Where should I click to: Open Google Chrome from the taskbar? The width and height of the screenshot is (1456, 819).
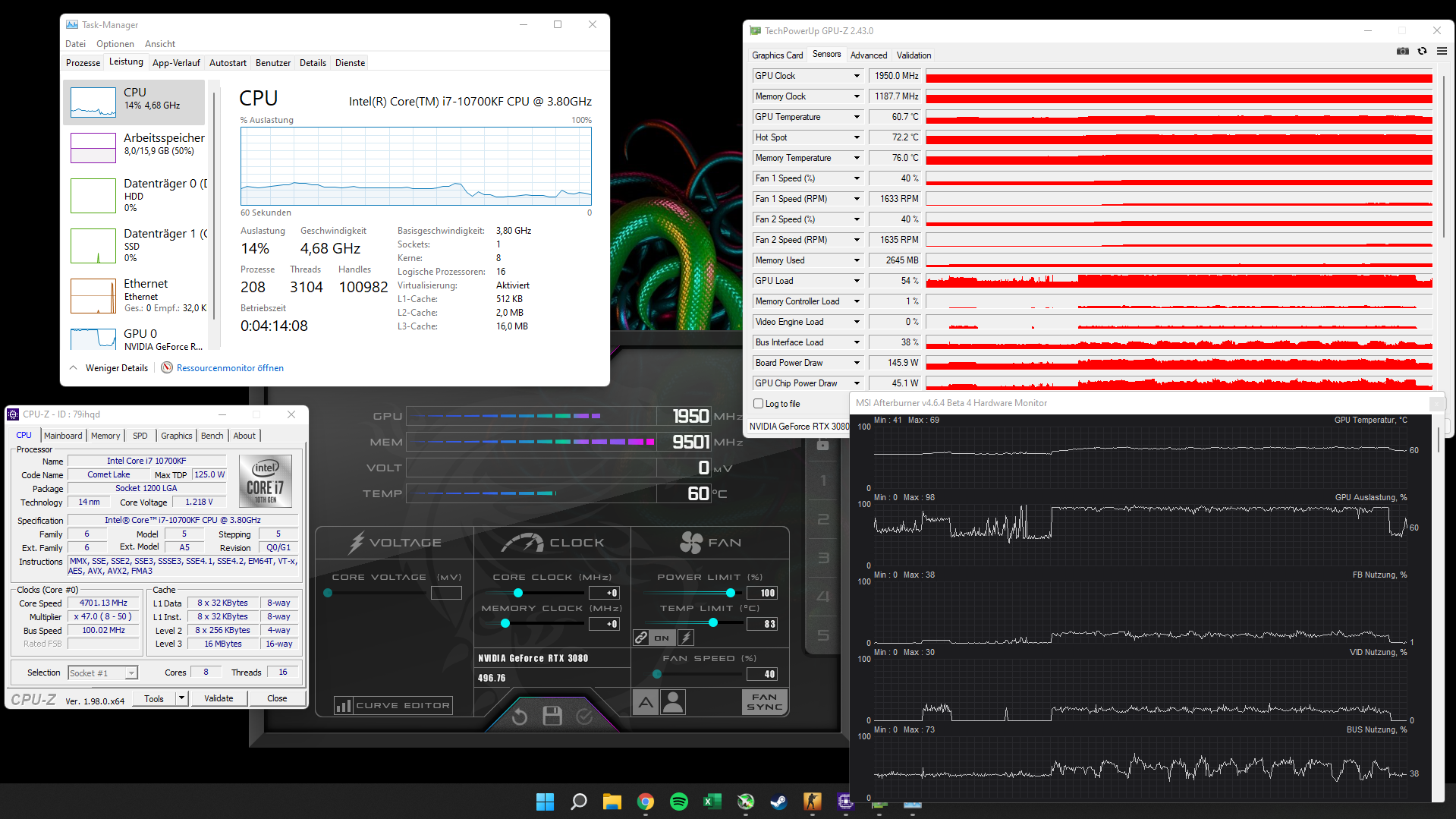[x=646, y=802]
